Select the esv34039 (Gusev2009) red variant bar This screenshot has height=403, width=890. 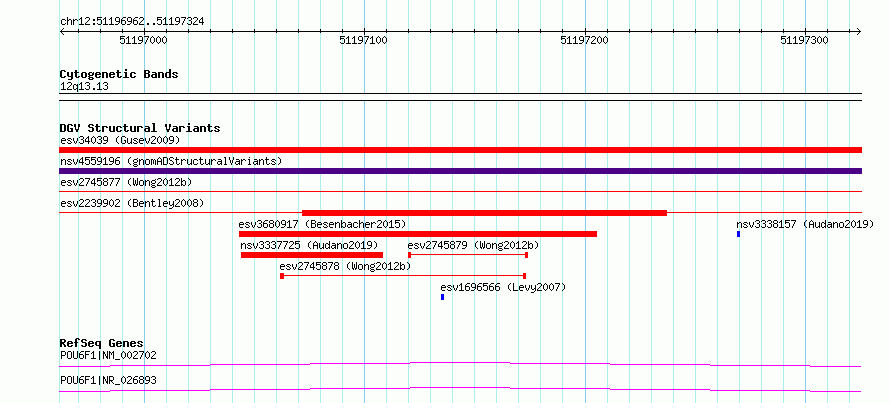(x=460, y=150)
